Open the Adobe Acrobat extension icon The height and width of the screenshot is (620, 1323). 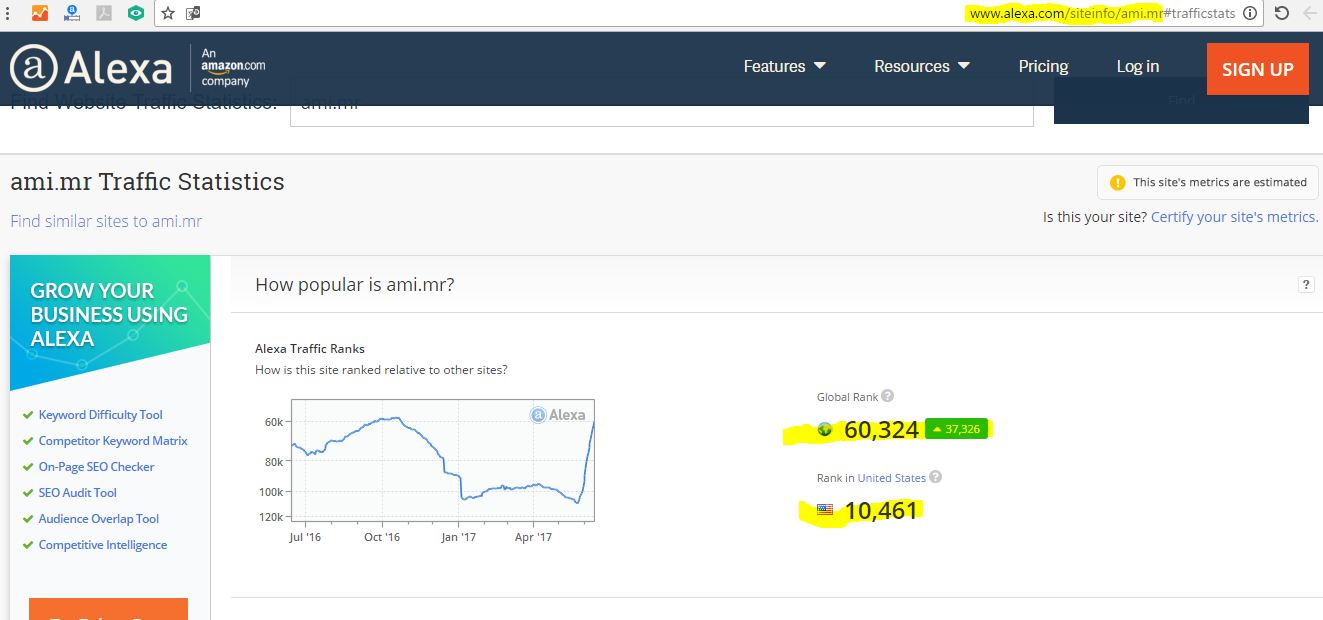pyautogui.click(x=103, y=13)
